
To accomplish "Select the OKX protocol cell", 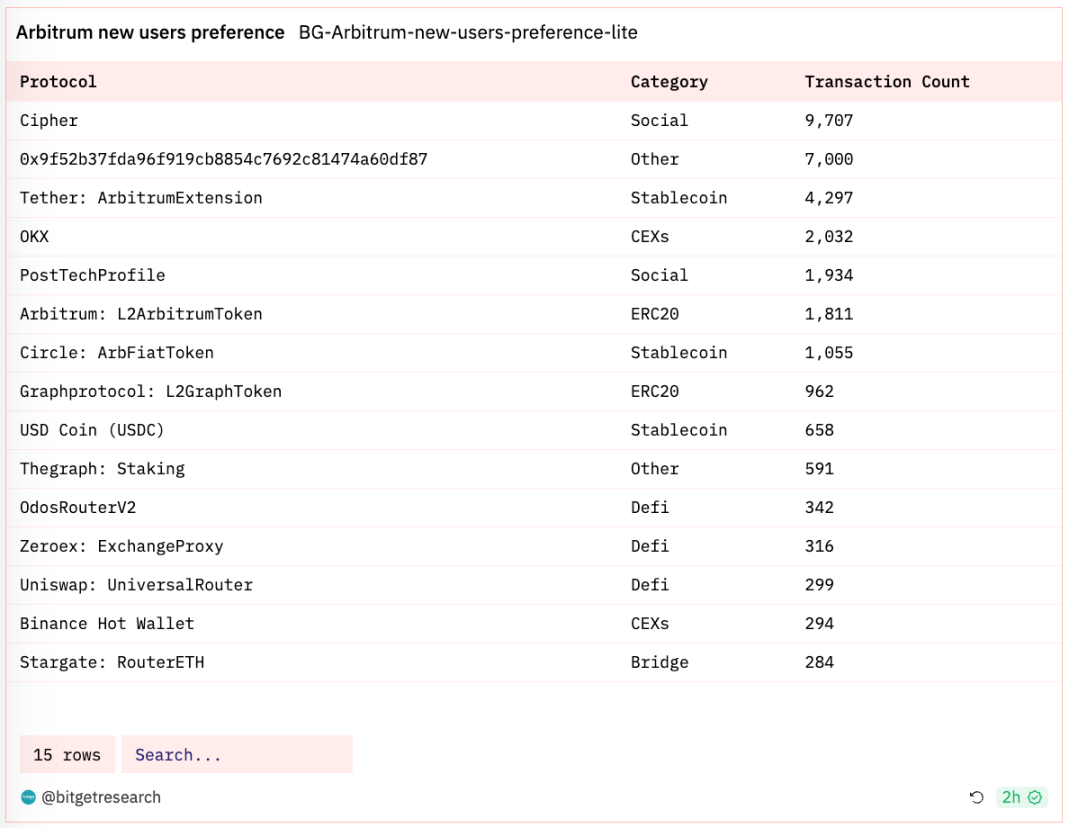I will pos(34,237).
